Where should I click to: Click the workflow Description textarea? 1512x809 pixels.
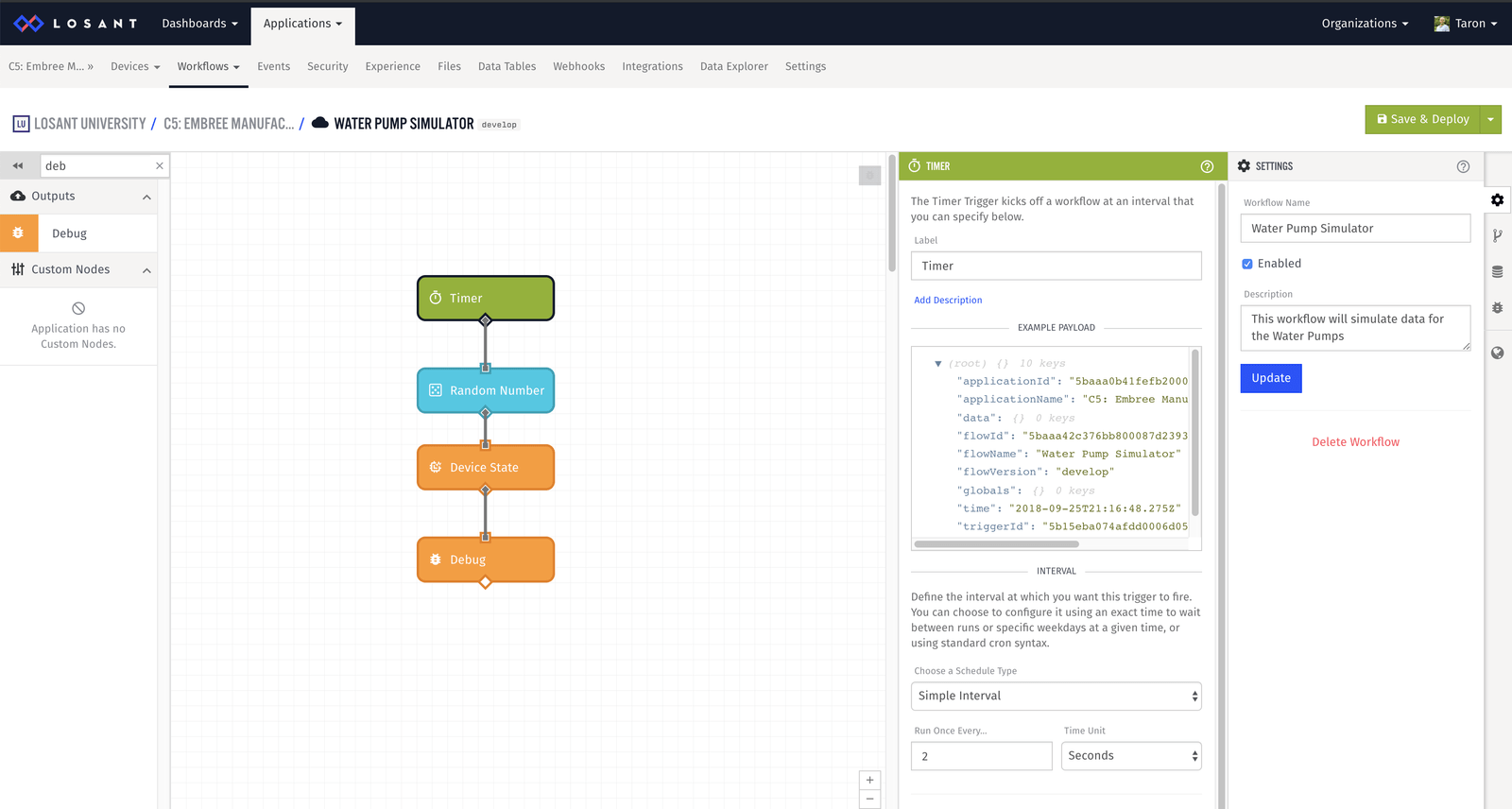click(1355, 328)
